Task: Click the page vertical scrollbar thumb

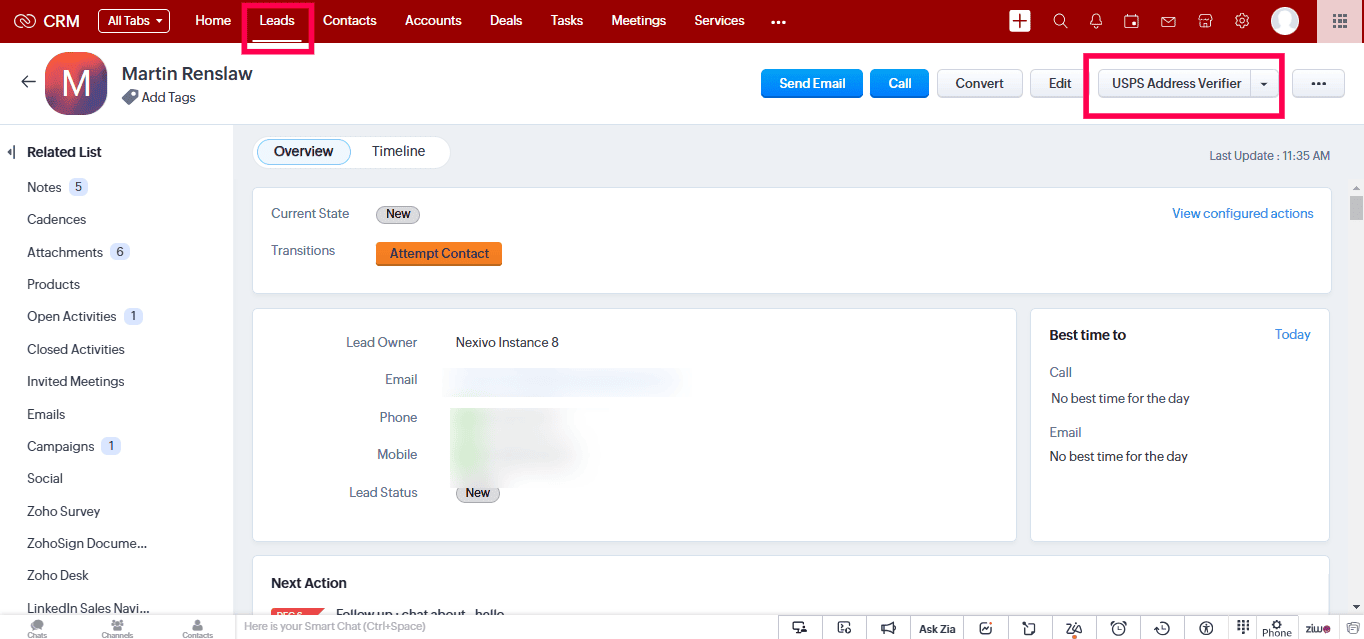Action: pyautogui.click(x=1357, y=207)
